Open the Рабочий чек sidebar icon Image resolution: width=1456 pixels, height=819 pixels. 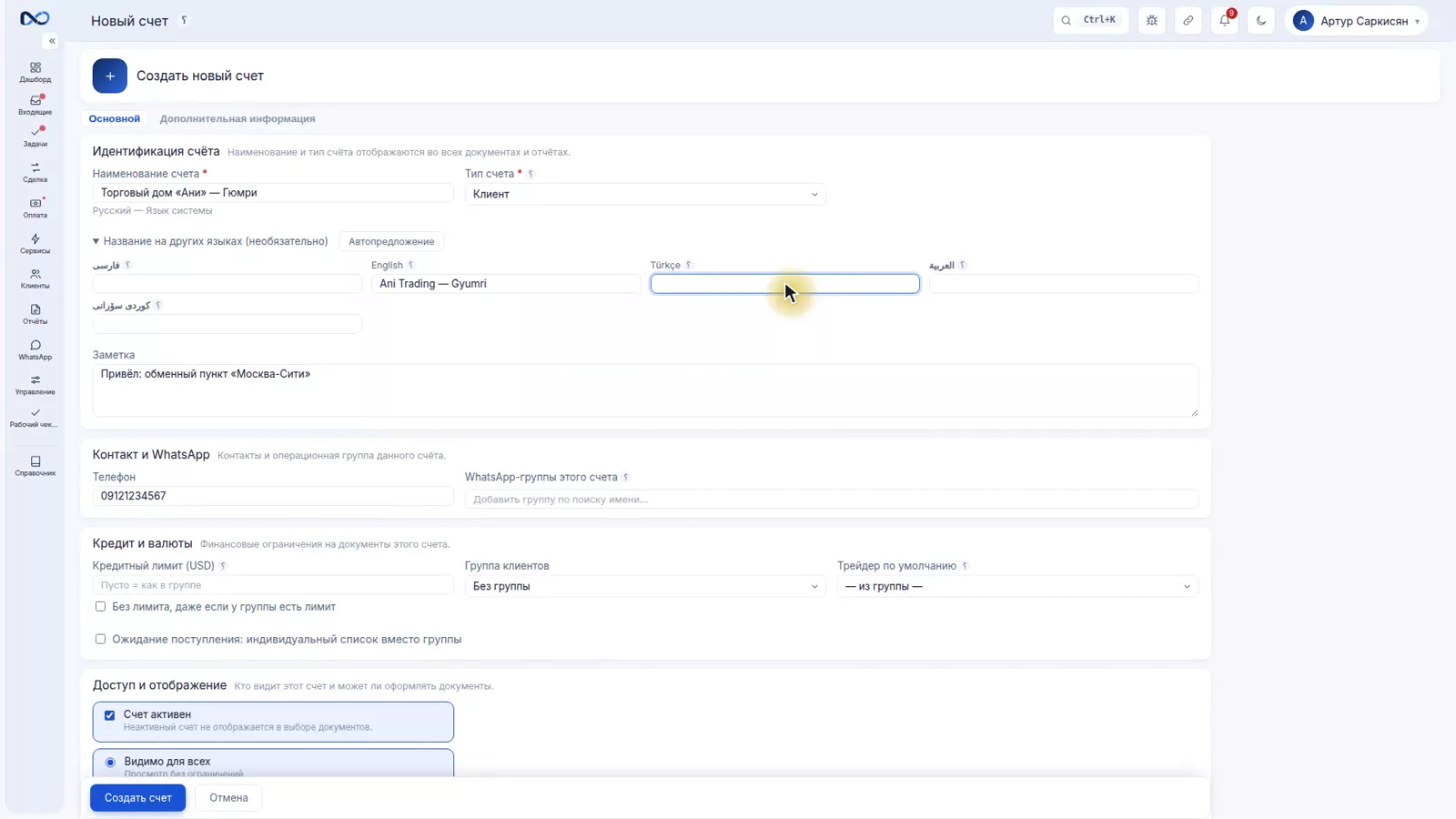[x=35, y=418]
